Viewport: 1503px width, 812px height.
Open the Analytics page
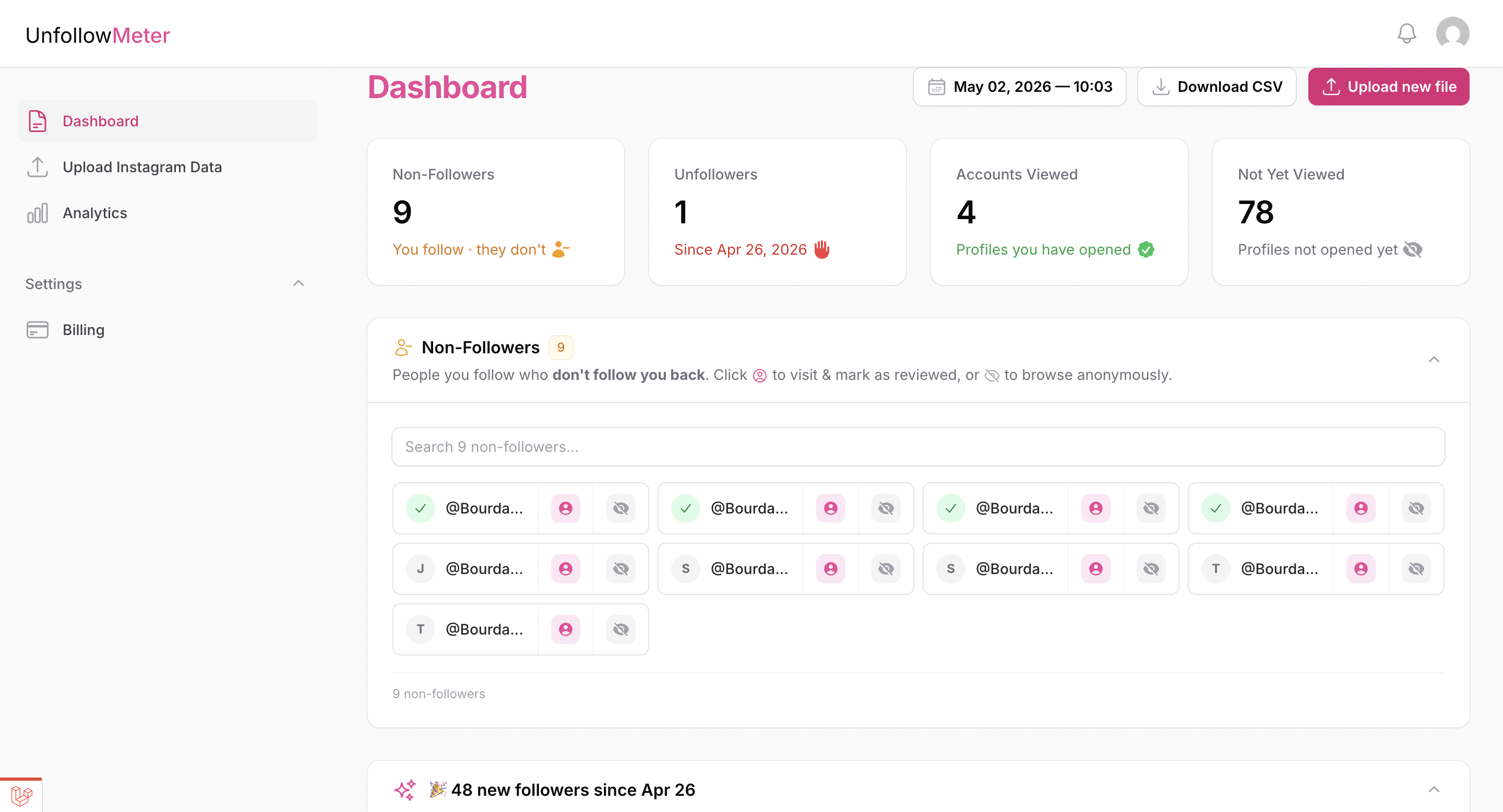[167, 213]
